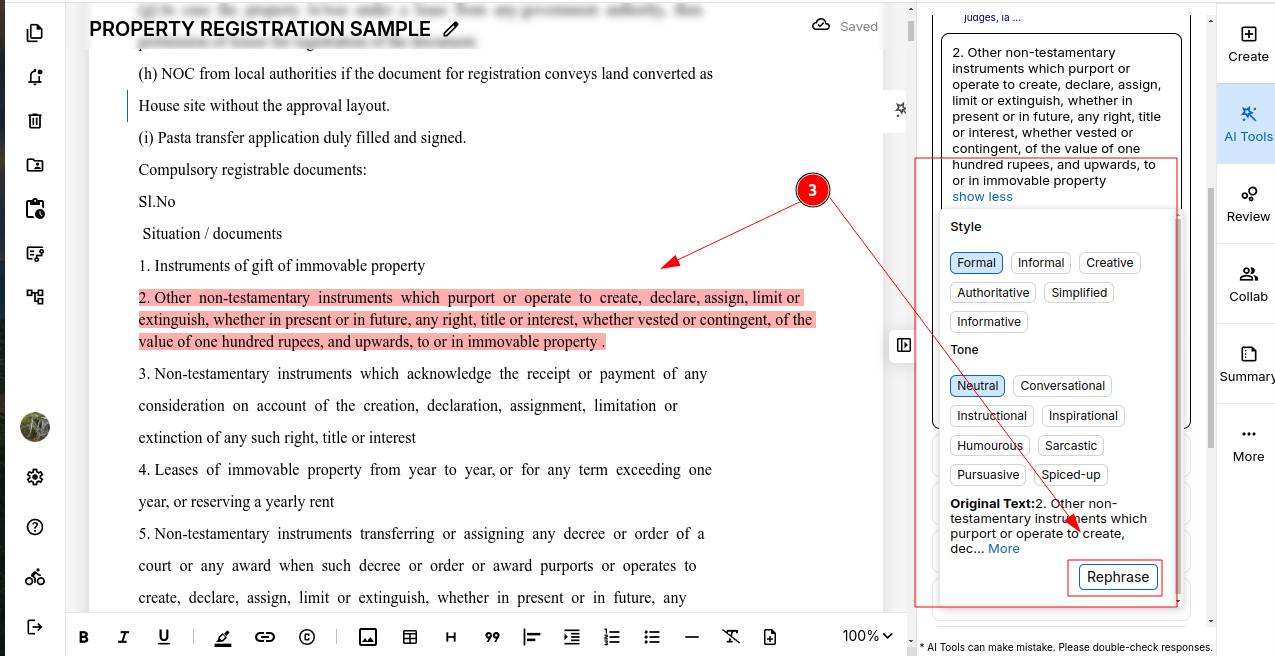Open the Create panel
The width and height of the screenshot is (1275, 656).
tap(1248, 44)
